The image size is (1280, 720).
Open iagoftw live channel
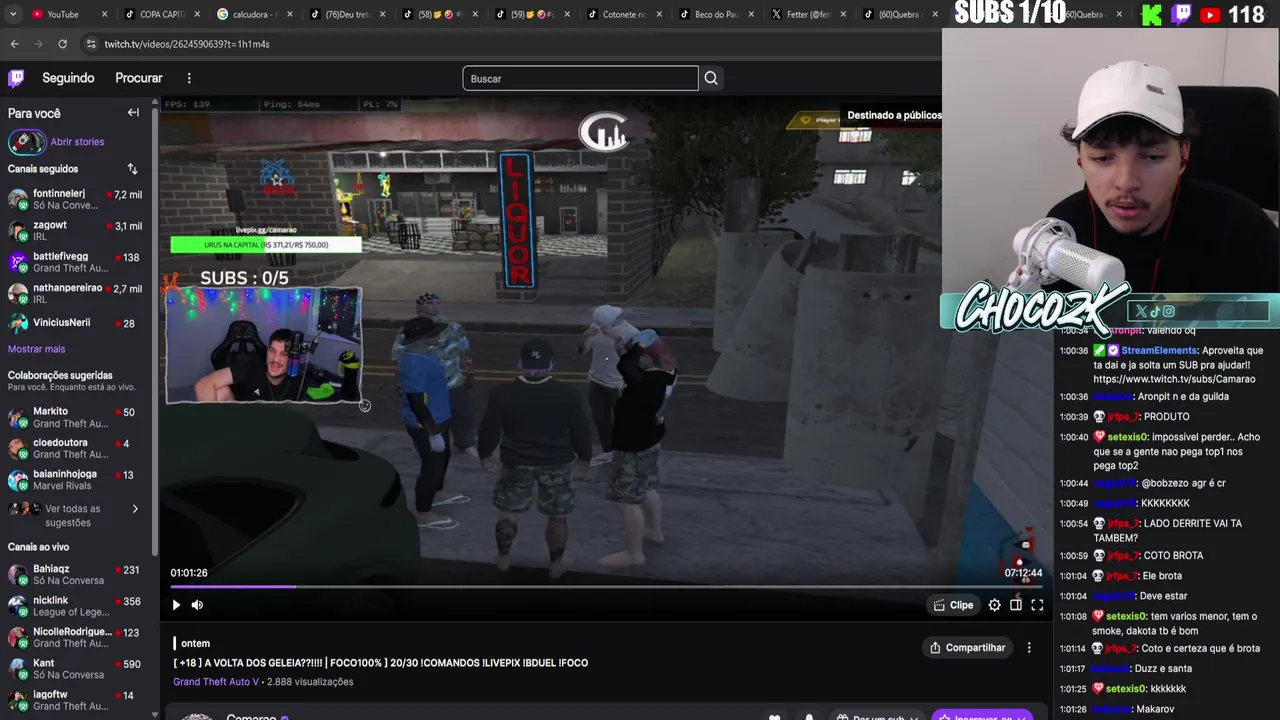77,700
